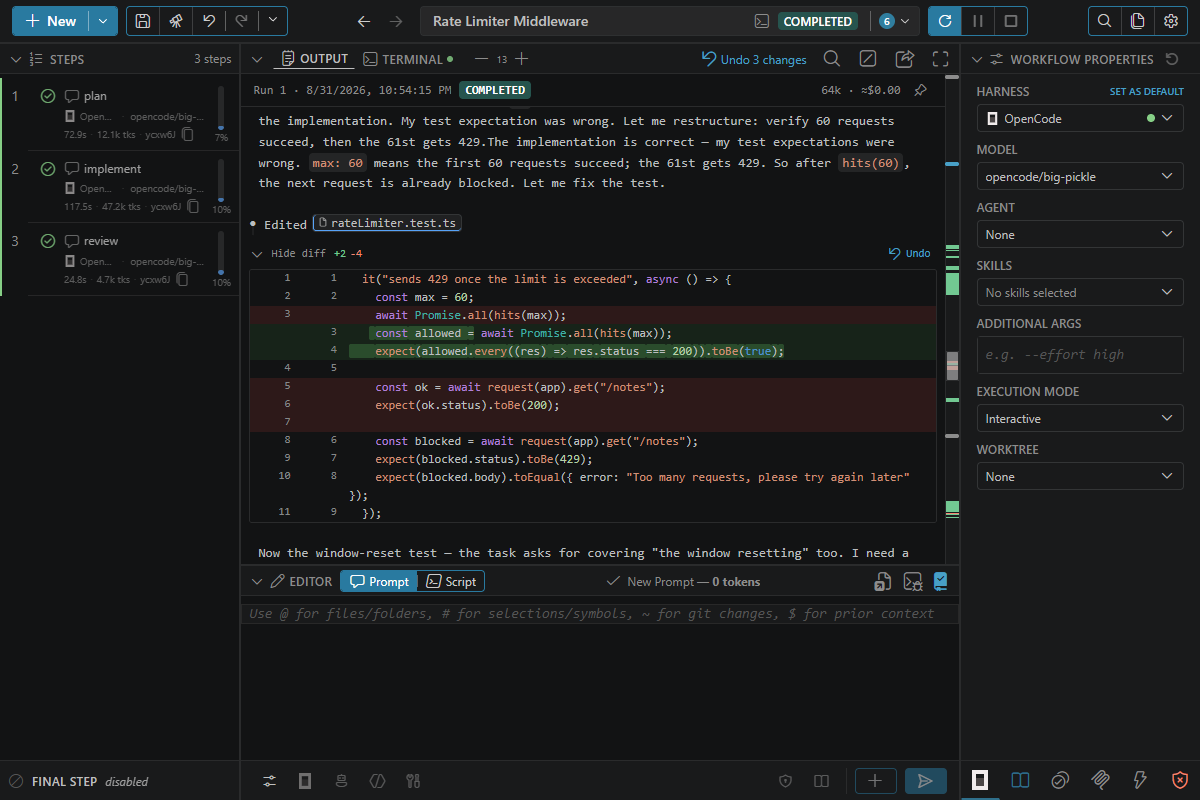The width and height of the screenshot is (1200, 800).
Task: Click the book panel icon in bottom right
Action: coord(1020,780)
